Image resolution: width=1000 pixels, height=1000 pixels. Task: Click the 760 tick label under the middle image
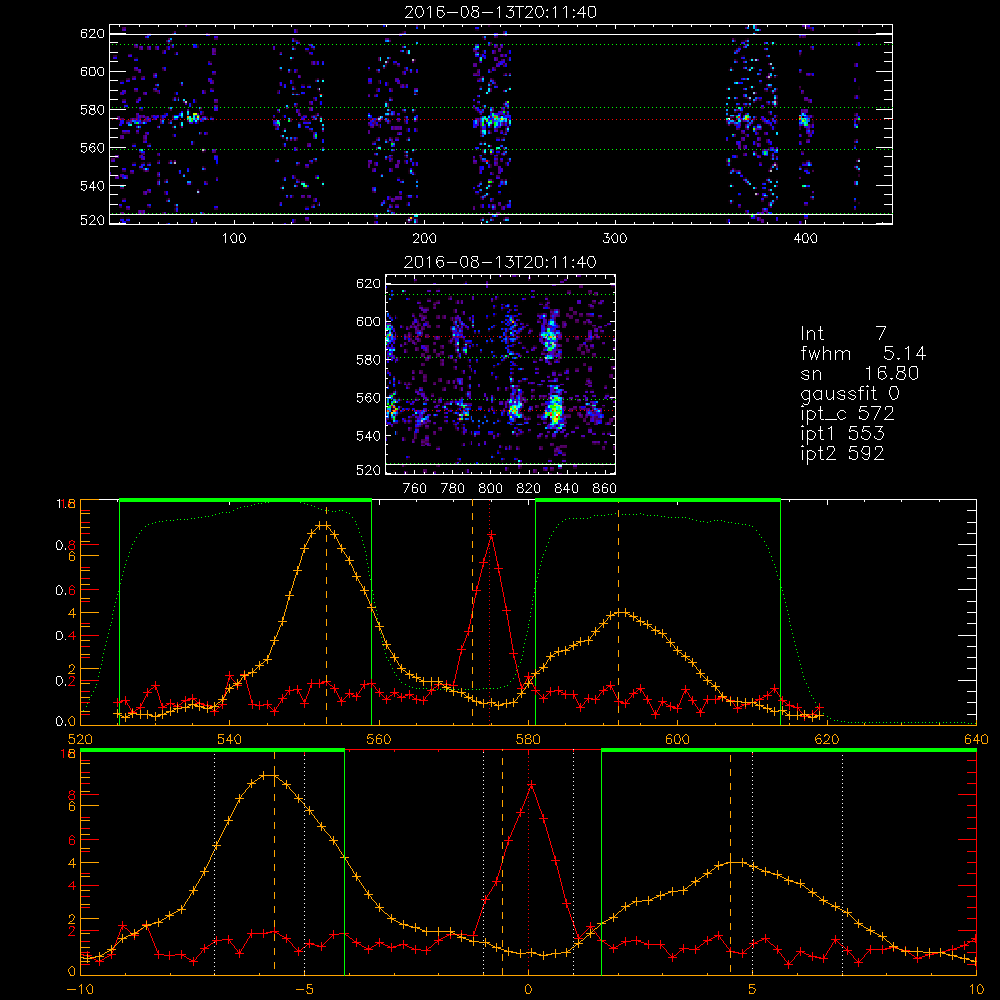[x=415, y=489]
